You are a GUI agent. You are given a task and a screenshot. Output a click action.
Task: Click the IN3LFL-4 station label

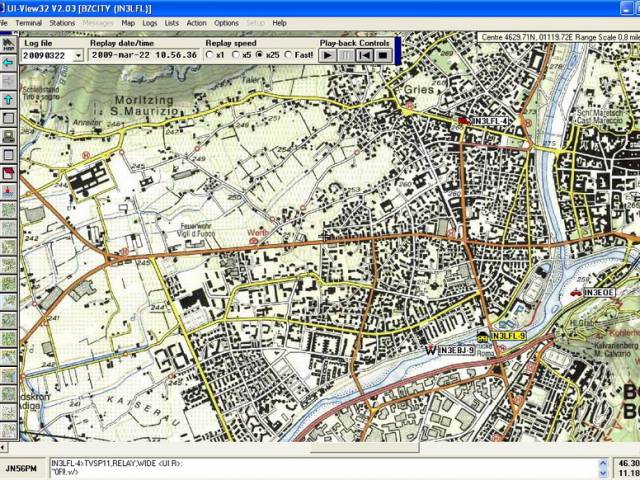490,121
